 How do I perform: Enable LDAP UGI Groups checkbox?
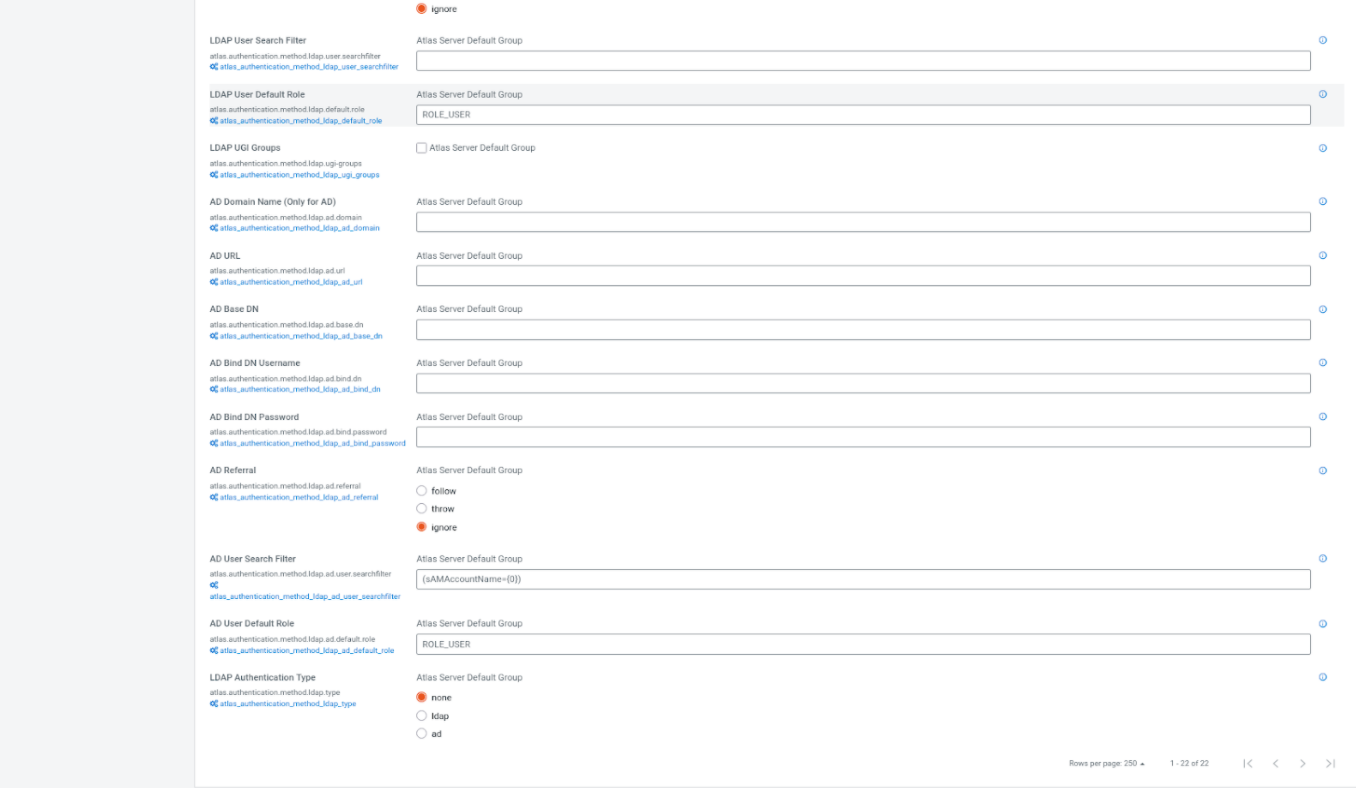421,148
